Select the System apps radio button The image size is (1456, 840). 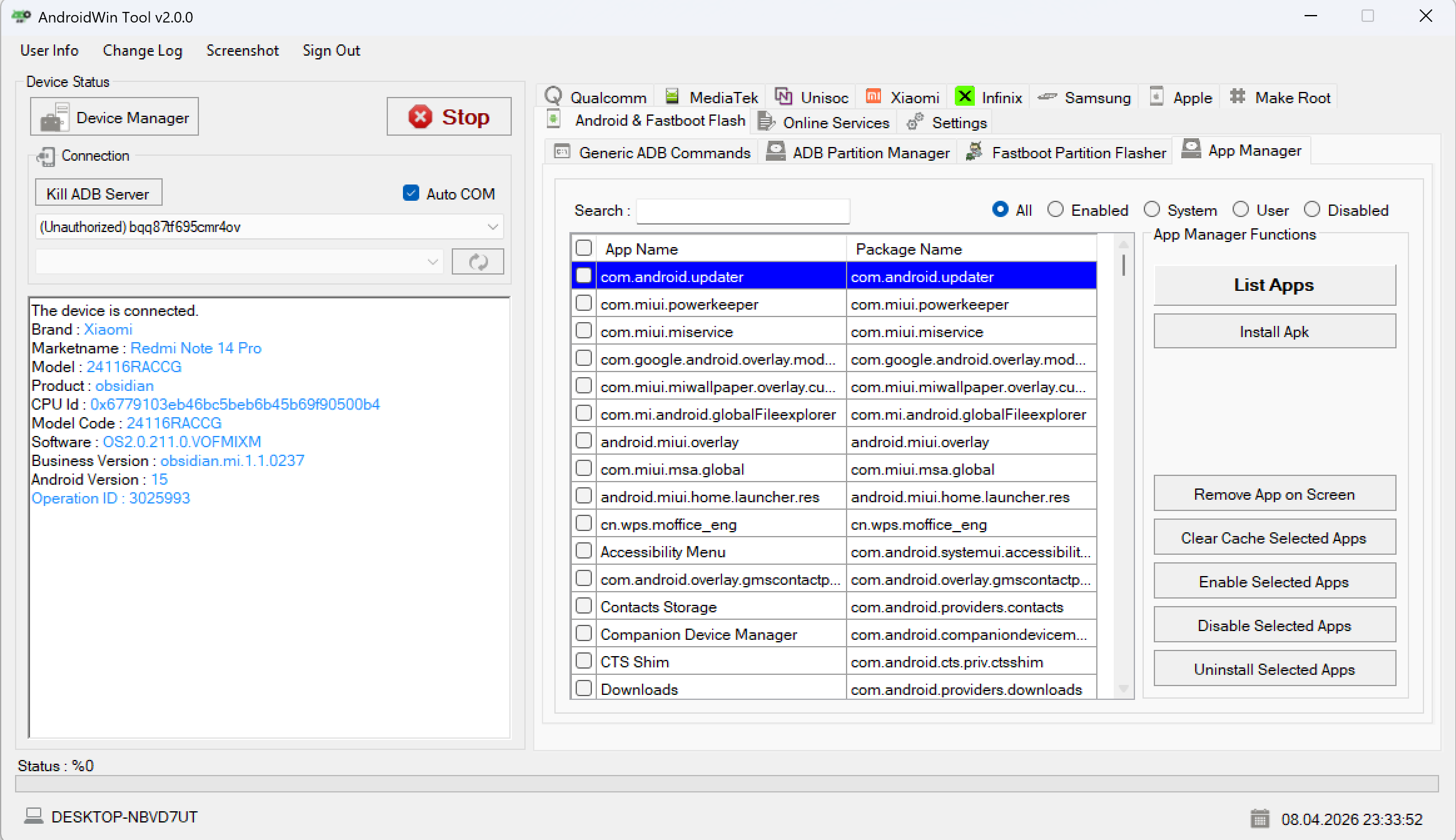click(x=1151, y=210)
